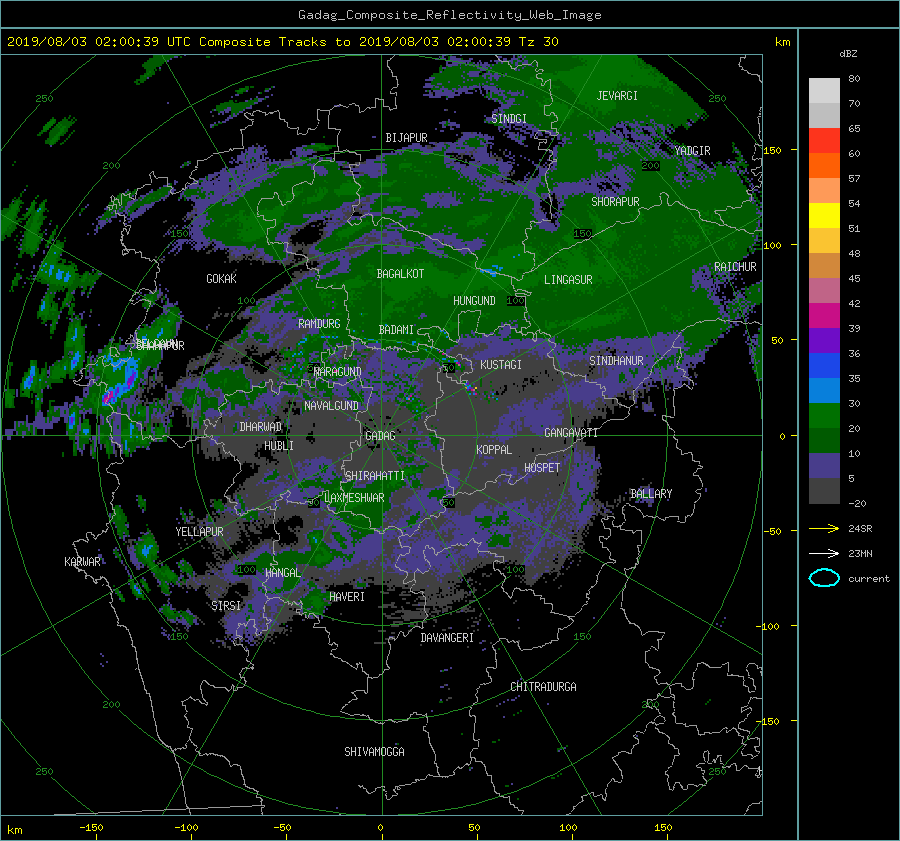900x841 pixels.
Task: Click the DAVANGERI city label
Action: tap(447, 638)
